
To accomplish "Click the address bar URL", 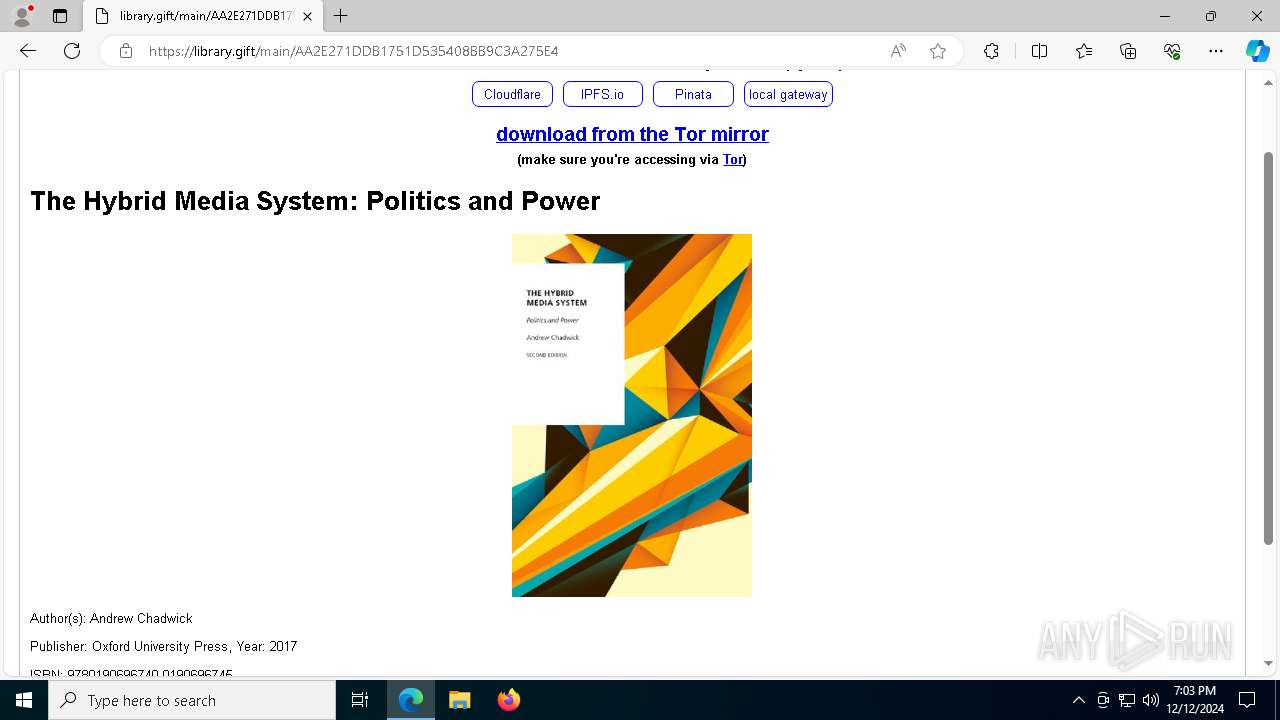I will [353, 51].
